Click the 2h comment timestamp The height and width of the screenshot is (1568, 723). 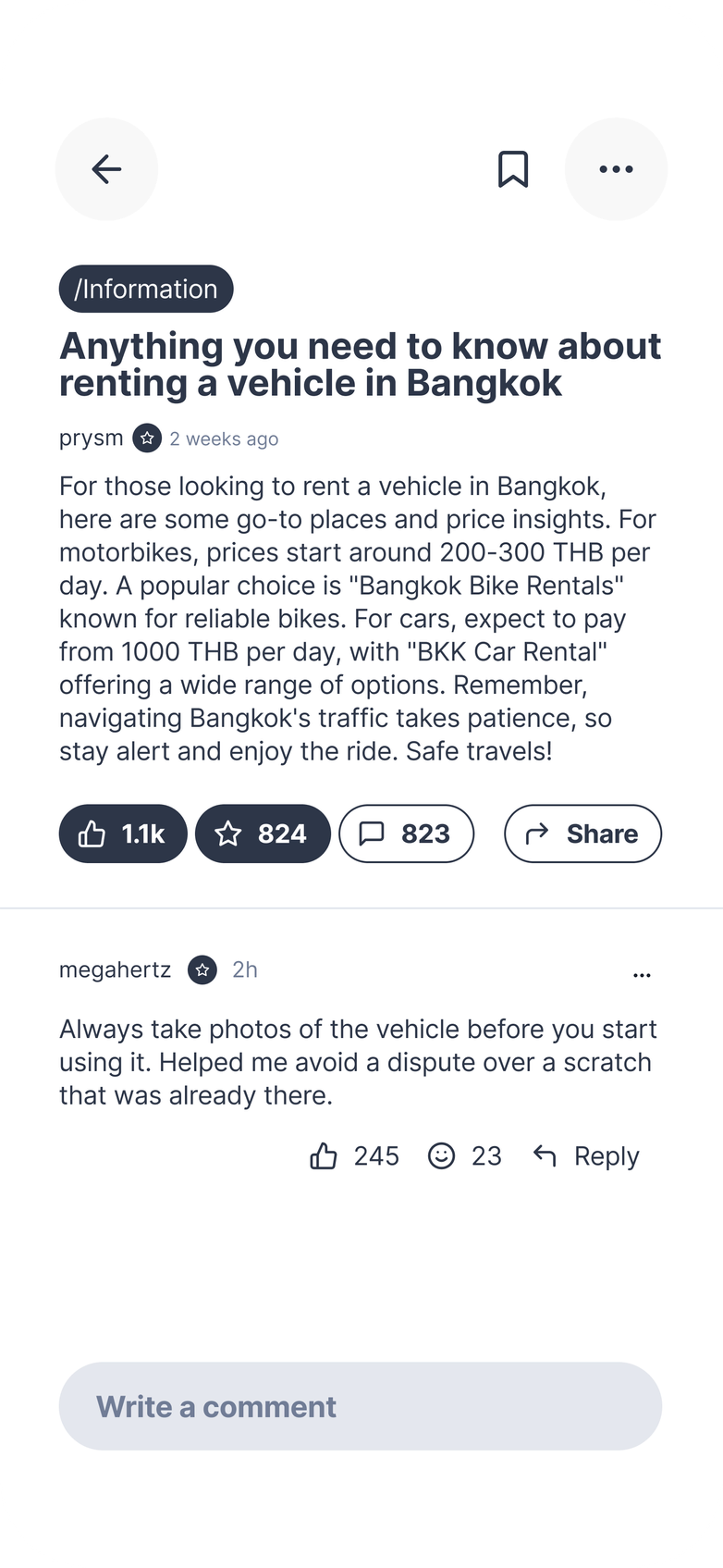(245, 969)
